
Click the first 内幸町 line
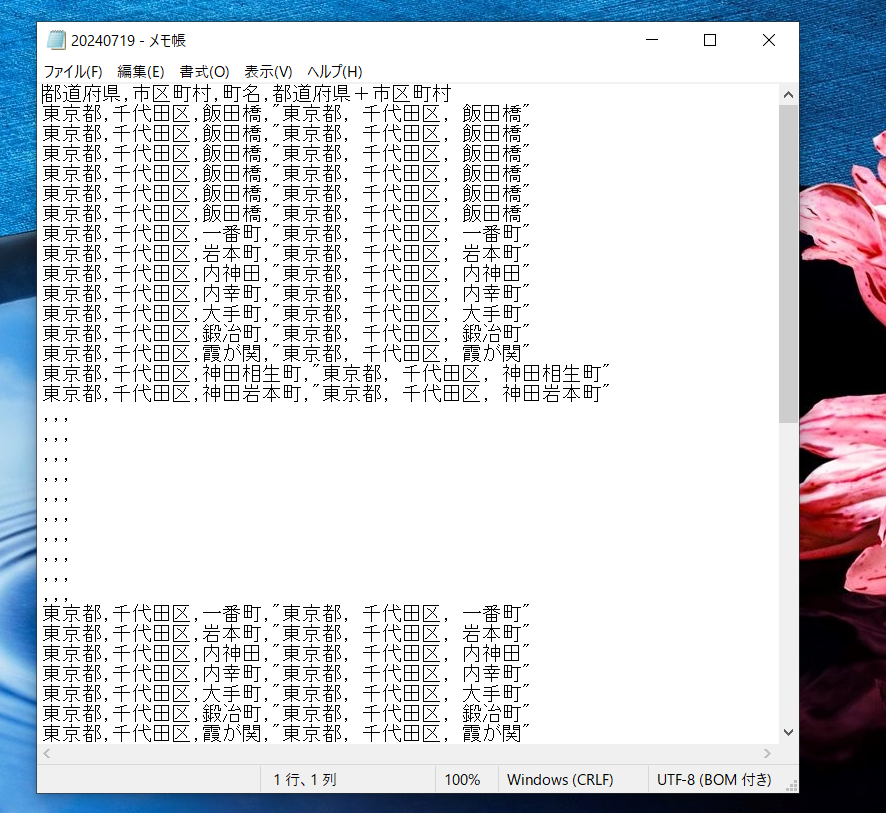(x=286, y=293)
